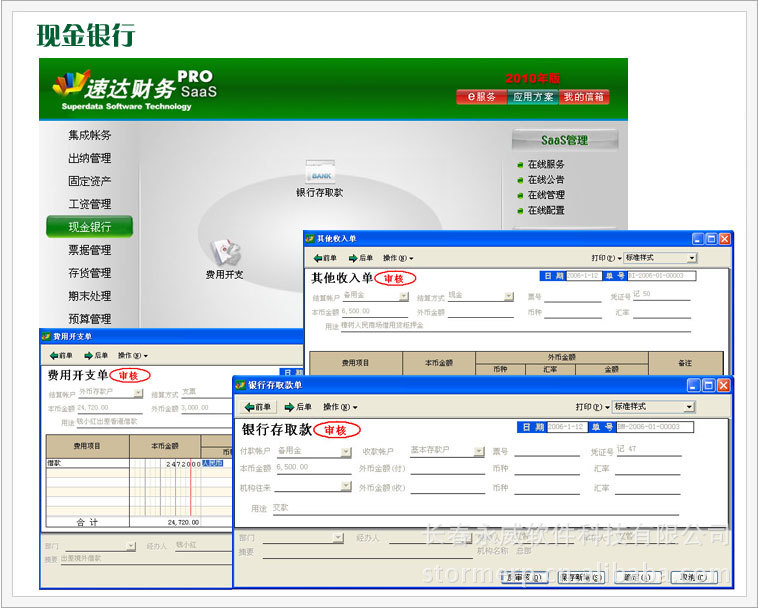The image size is (758, 608).
Task: Click 本币金额 6,500.00 field in 银行存取款
Action: (x=313, y=468)
